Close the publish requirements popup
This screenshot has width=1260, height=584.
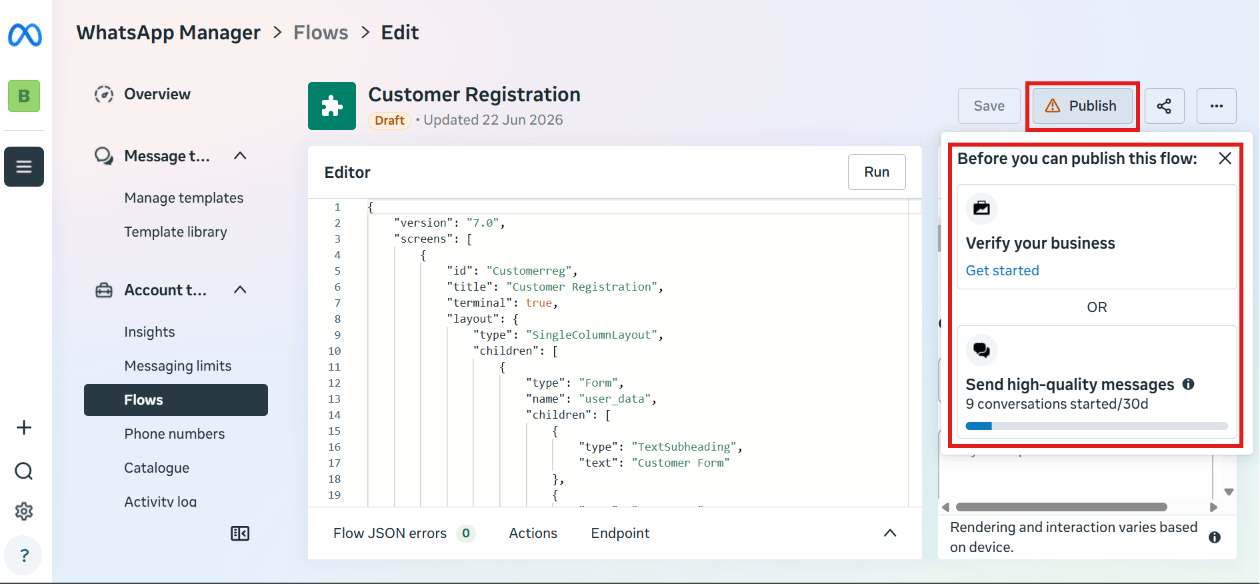coord(1225,158)
